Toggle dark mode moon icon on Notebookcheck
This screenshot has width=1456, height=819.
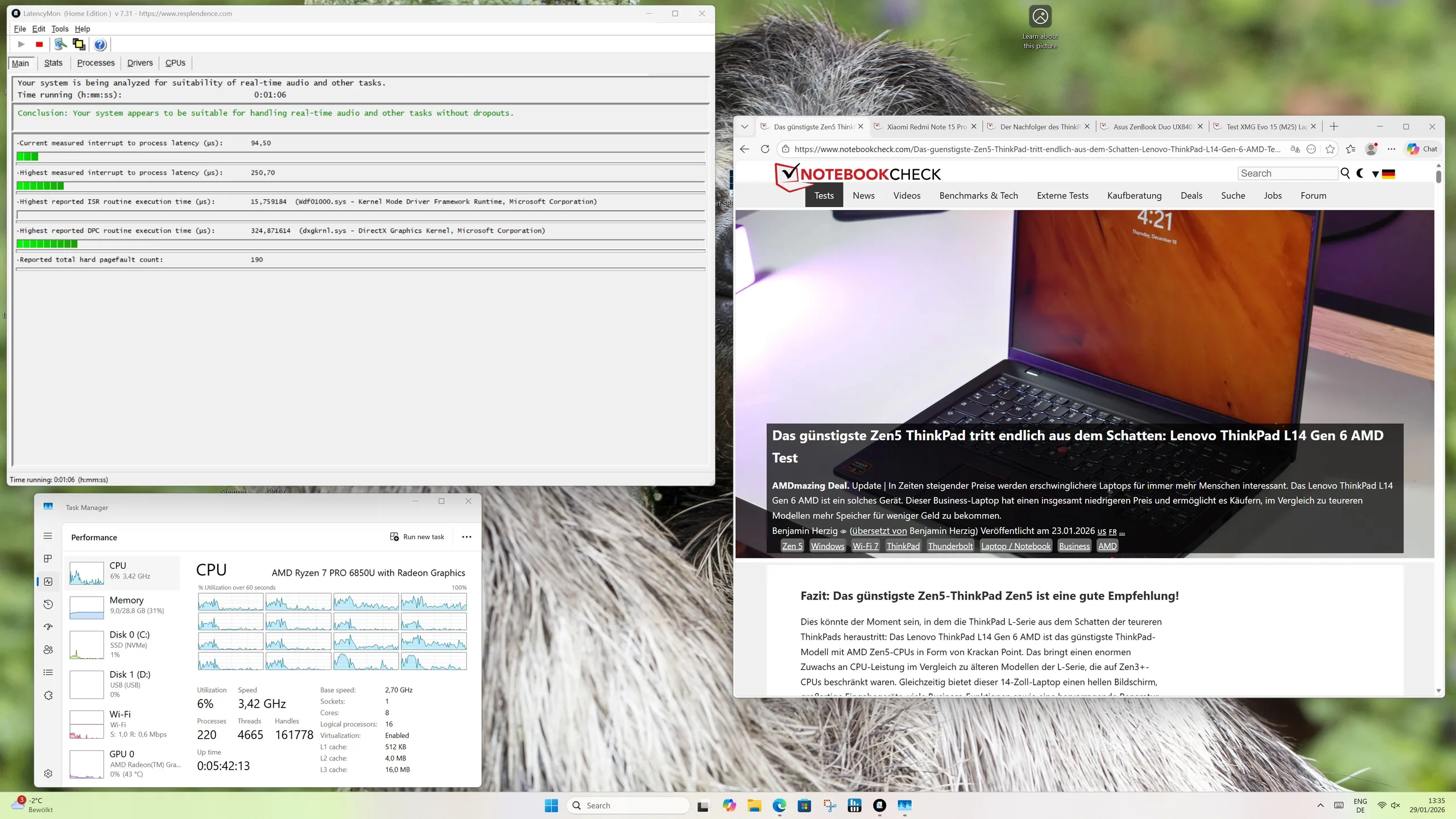(x=1360, y=173)
